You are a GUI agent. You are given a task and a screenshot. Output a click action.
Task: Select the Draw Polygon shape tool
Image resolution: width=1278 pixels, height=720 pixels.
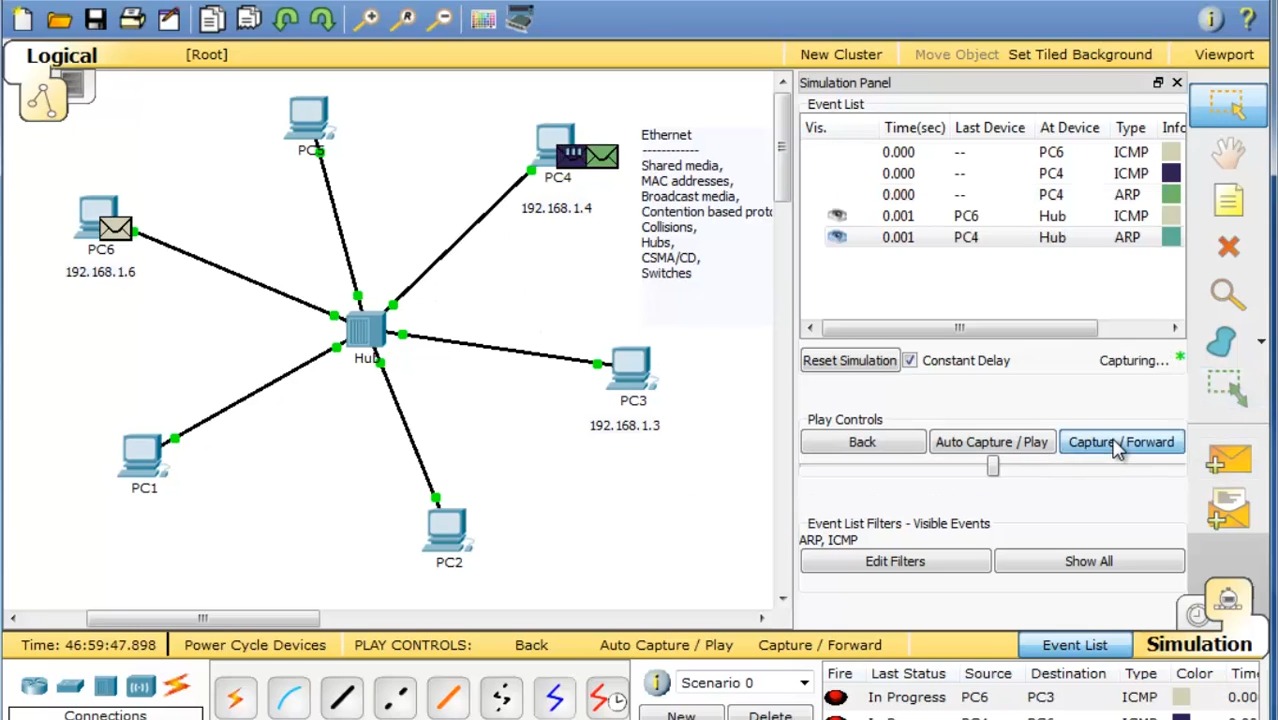[1221, 341]
